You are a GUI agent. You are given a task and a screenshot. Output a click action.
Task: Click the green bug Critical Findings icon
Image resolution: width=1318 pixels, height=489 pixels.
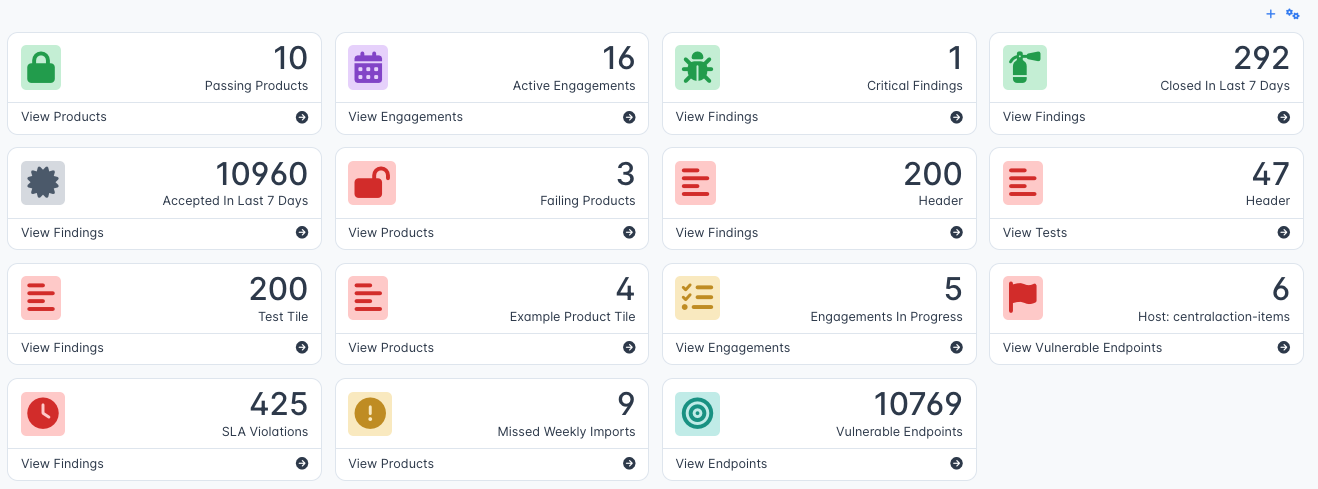696,67
